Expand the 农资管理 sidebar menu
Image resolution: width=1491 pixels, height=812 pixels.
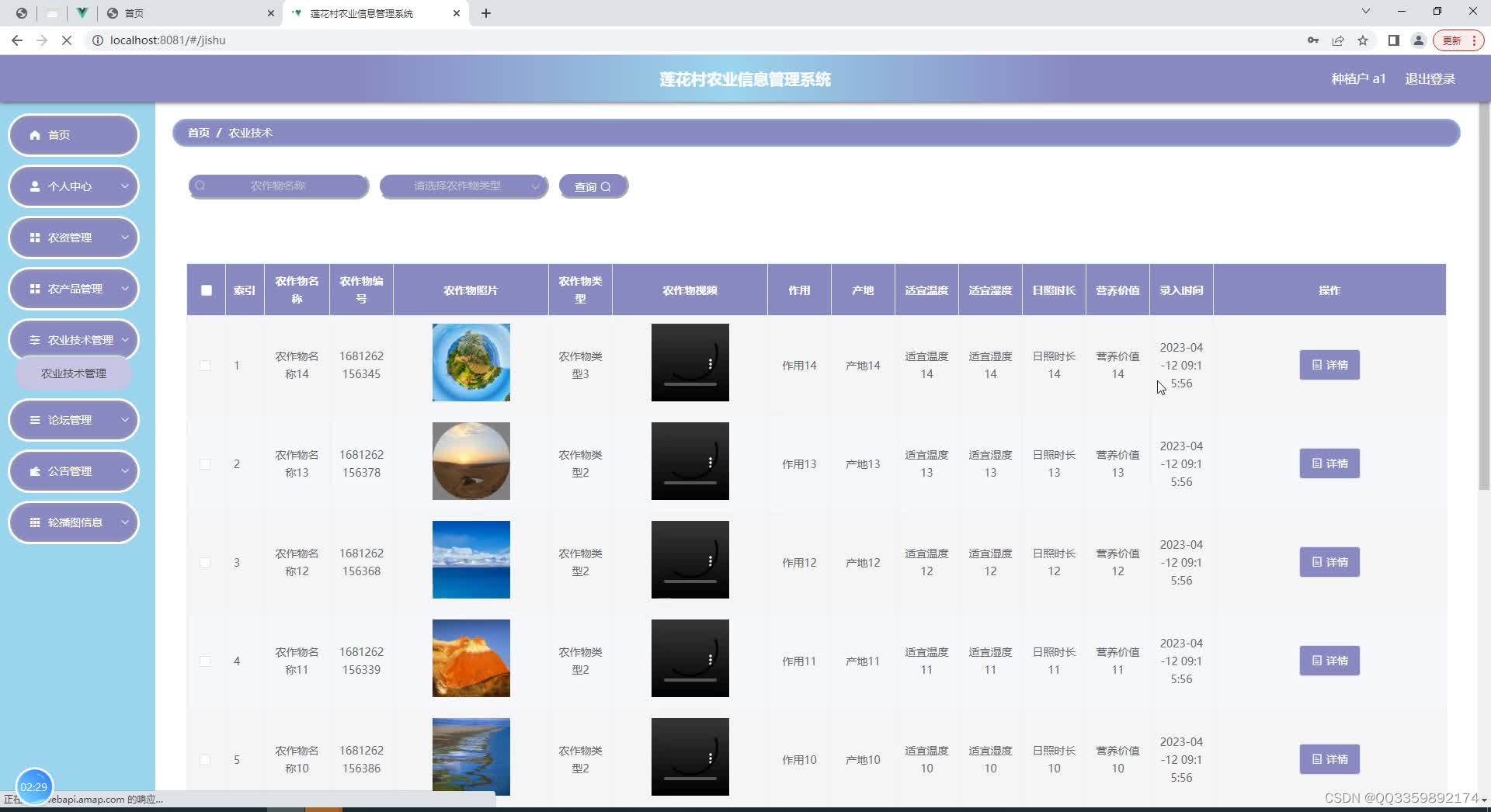point(73,238)
